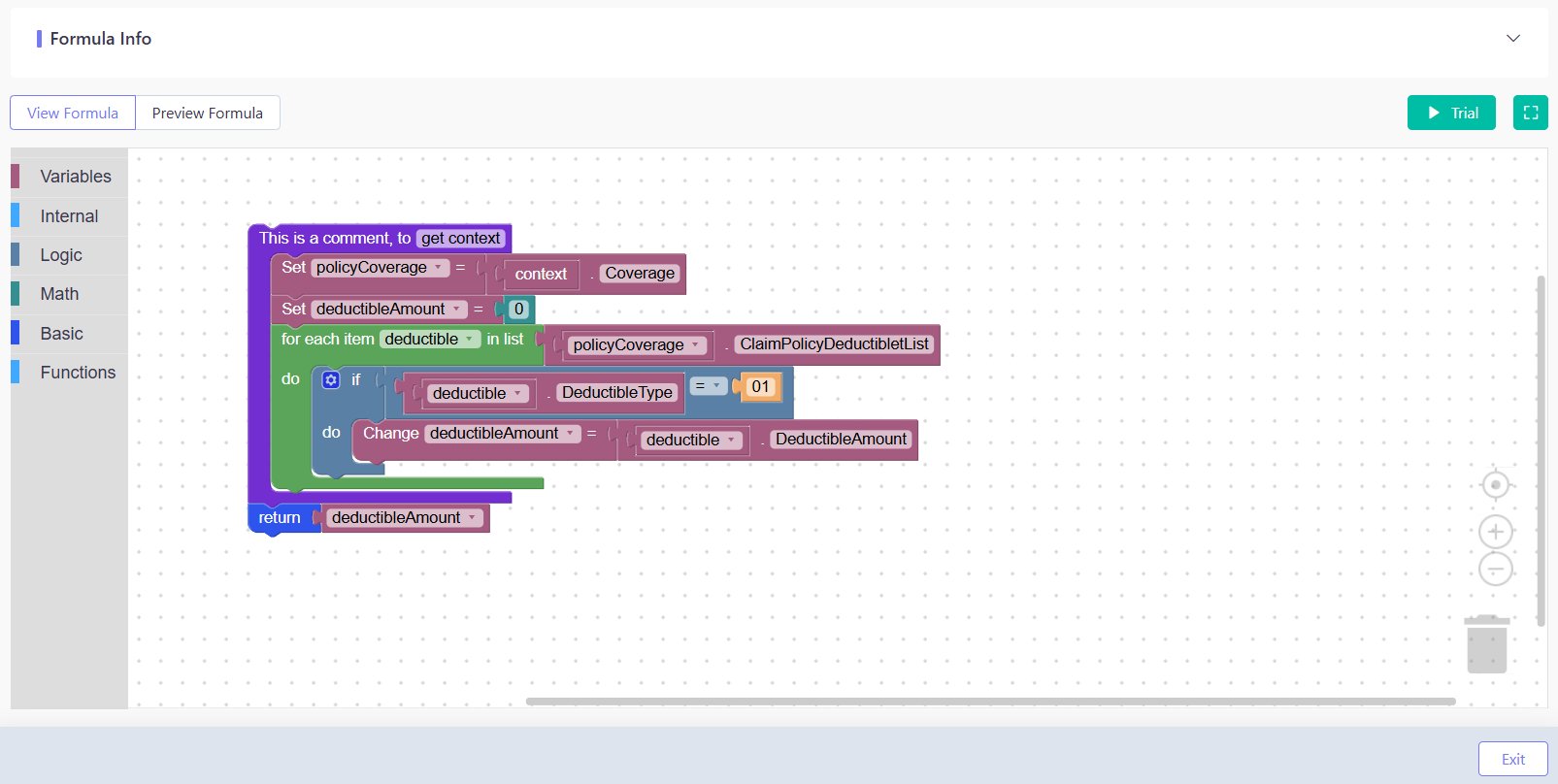
Task: Click the Trial play icon button
Action: tap(1451, 113)
